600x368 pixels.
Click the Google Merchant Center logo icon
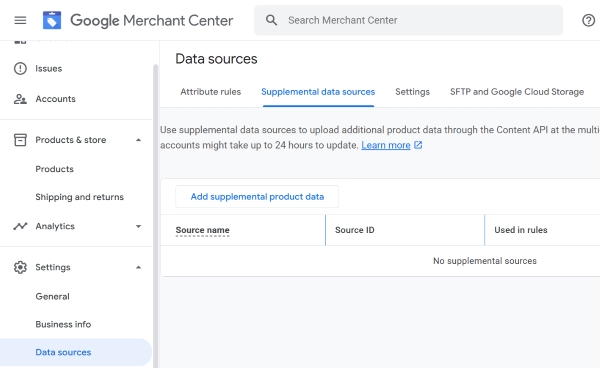click(52, 20)
